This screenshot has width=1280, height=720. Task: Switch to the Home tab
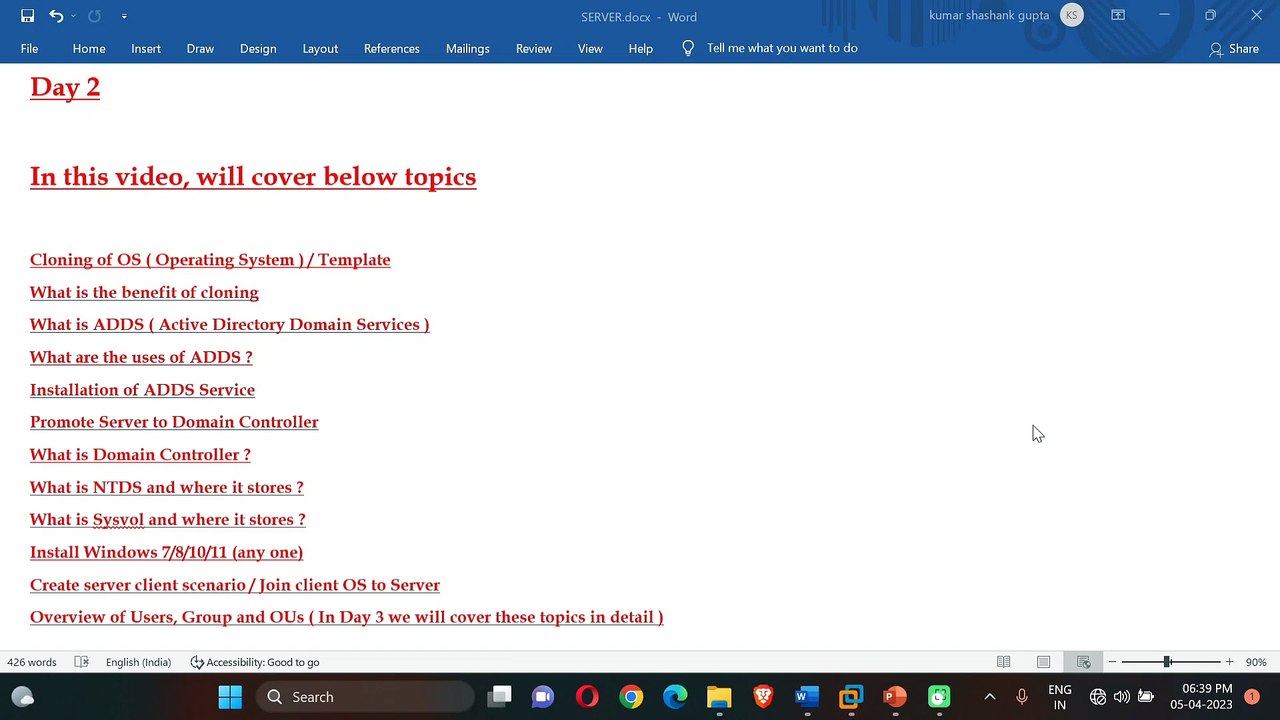click(89, 48)
